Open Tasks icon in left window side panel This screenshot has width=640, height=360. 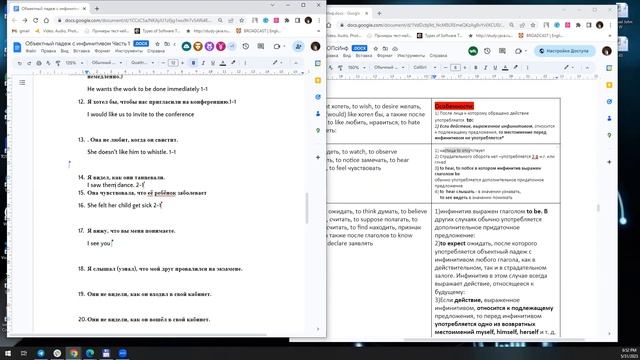[x=318, y=97]
